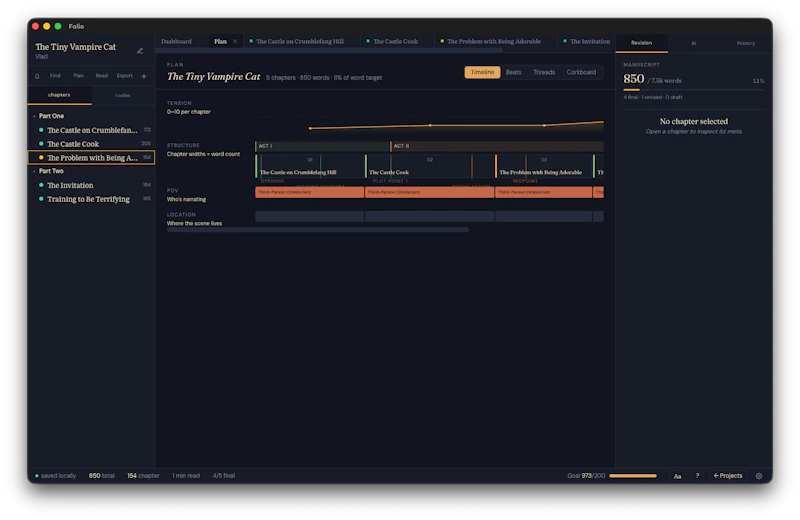
Task: Click The Castle Cook timeline block
Action: [x=430, y=166]
